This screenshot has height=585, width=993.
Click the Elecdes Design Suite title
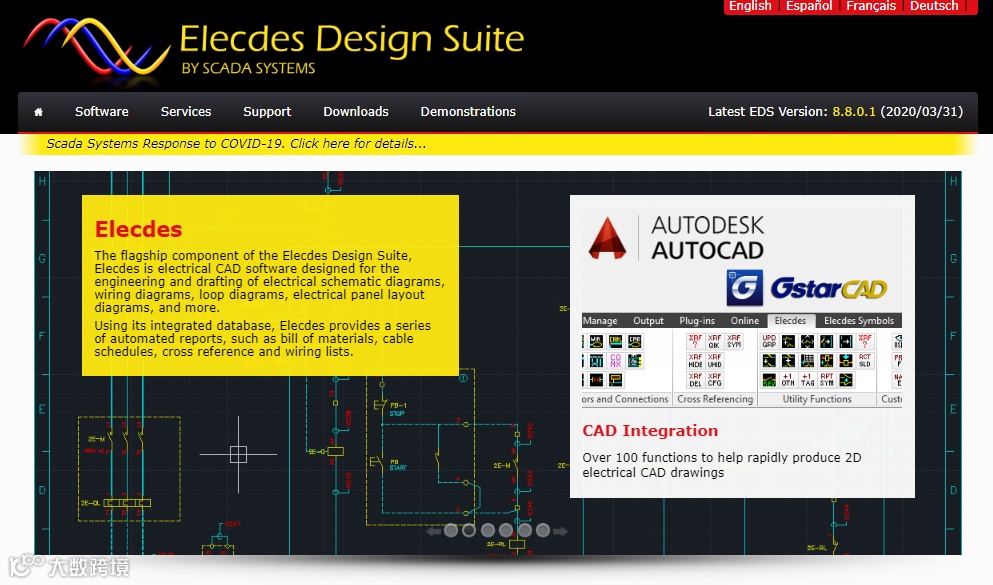[351, 39]
